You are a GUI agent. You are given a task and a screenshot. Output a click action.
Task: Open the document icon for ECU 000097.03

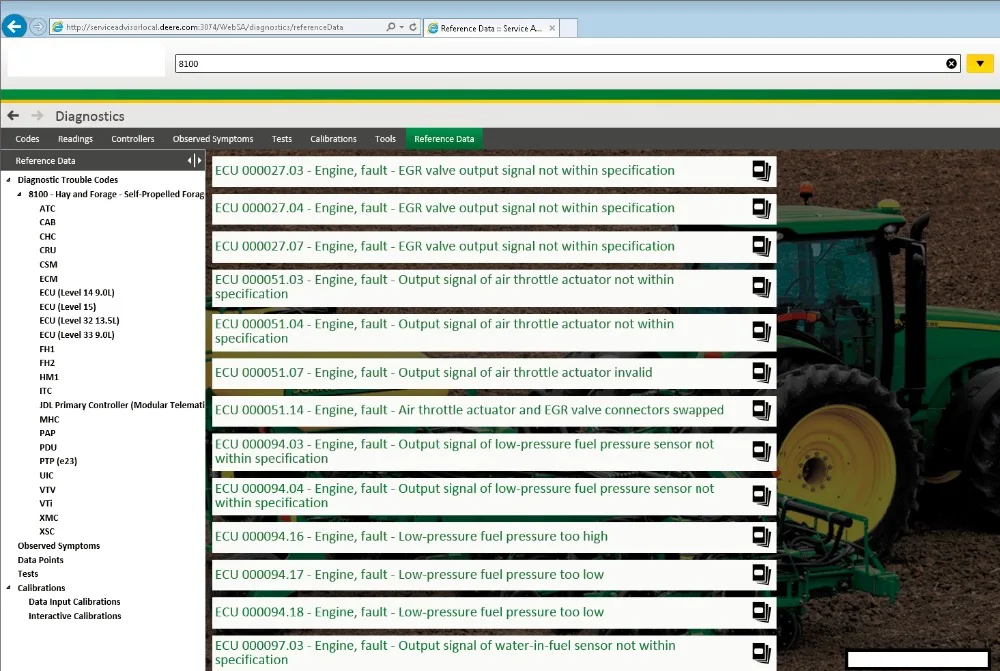point(761,652)
